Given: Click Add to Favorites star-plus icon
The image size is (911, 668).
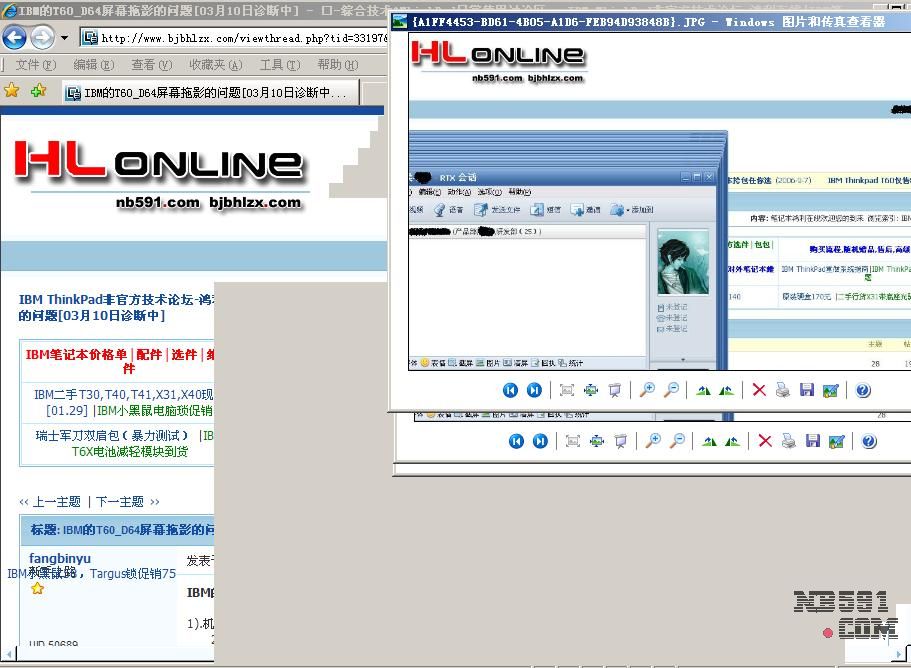Looking at the screenshot, I should (38, 91).
